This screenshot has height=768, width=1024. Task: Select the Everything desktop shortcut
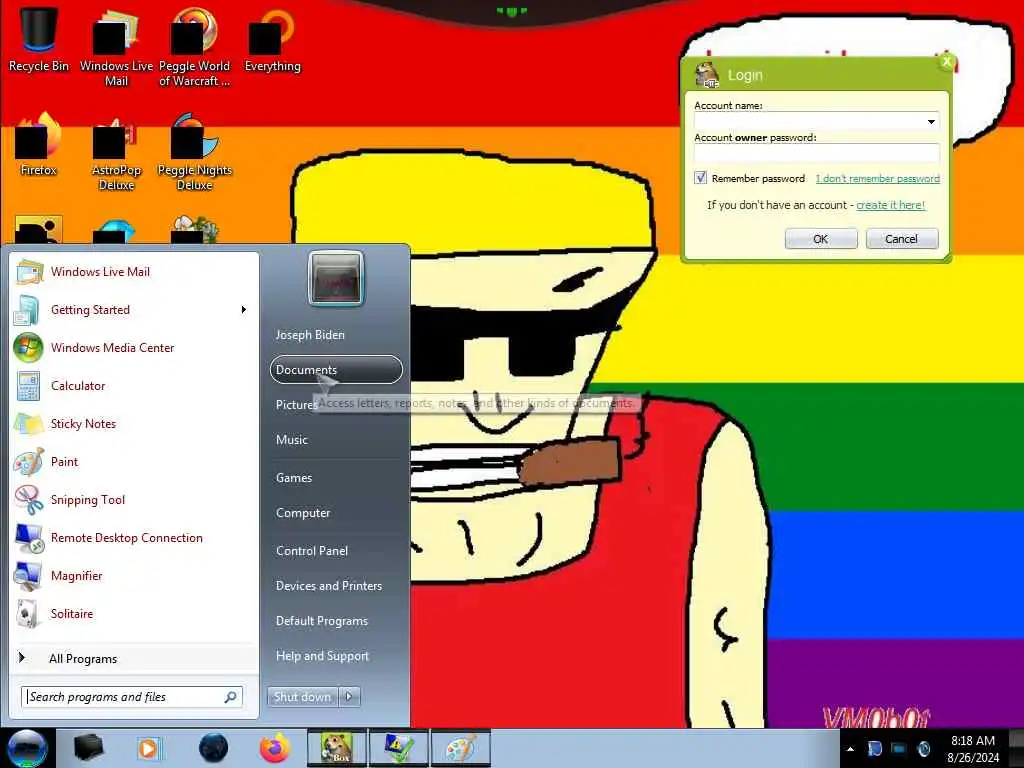272,39
